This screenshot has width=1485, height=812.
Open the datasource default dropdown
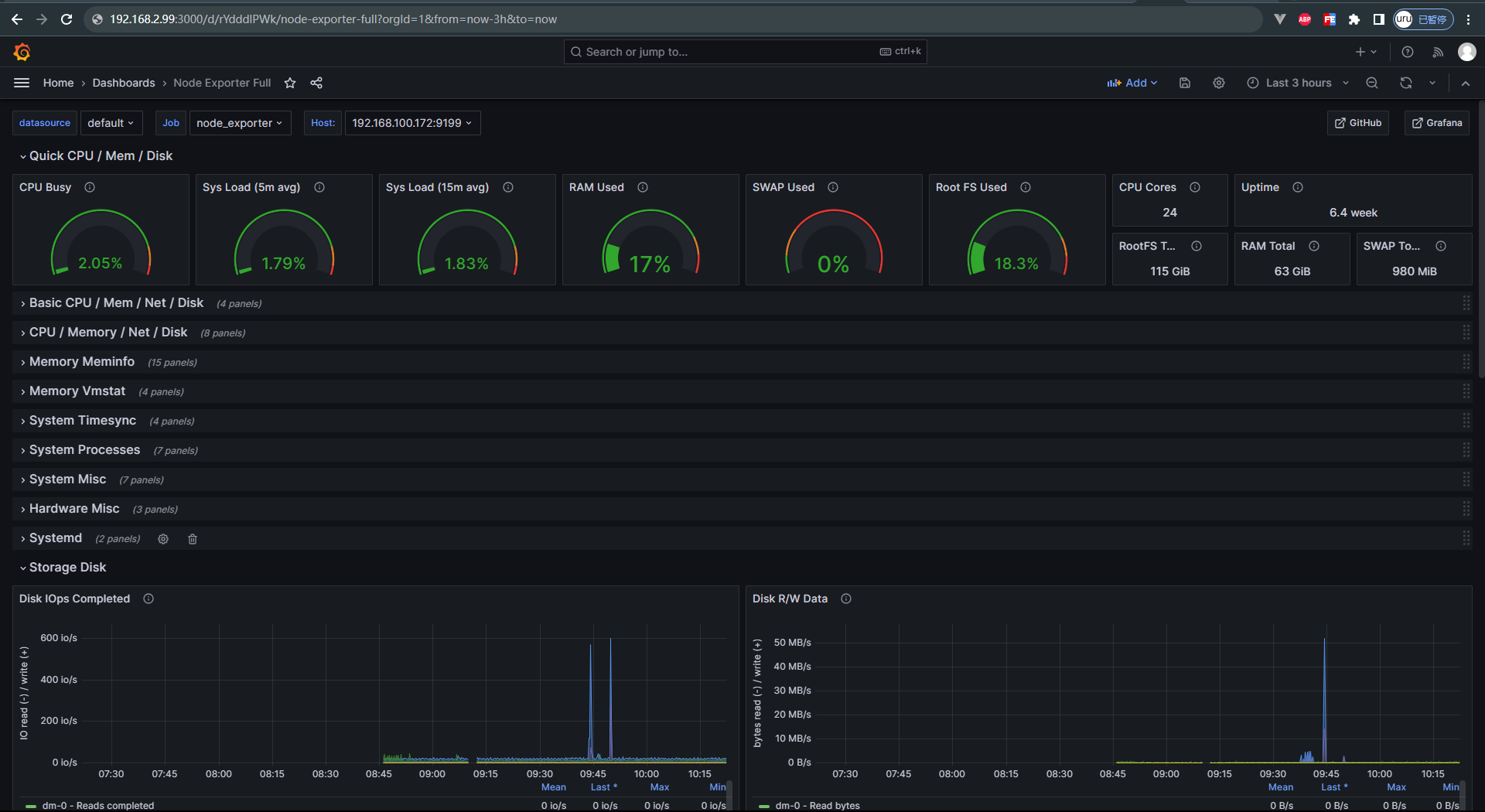111,123
